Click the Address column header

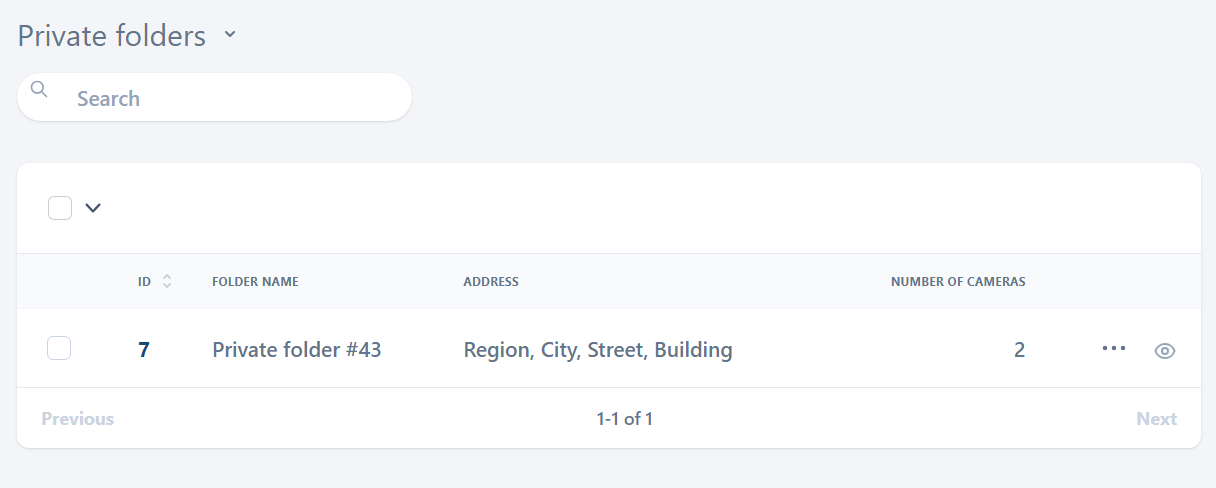coord(491,282)
